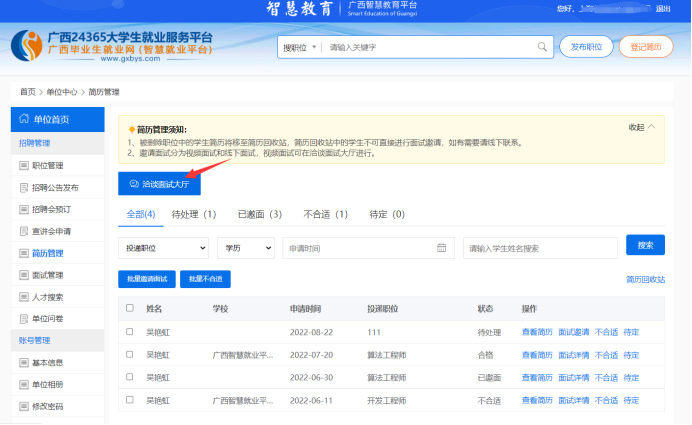
Task: Click the 职位管理 sidebar icon
Action: 23,166
